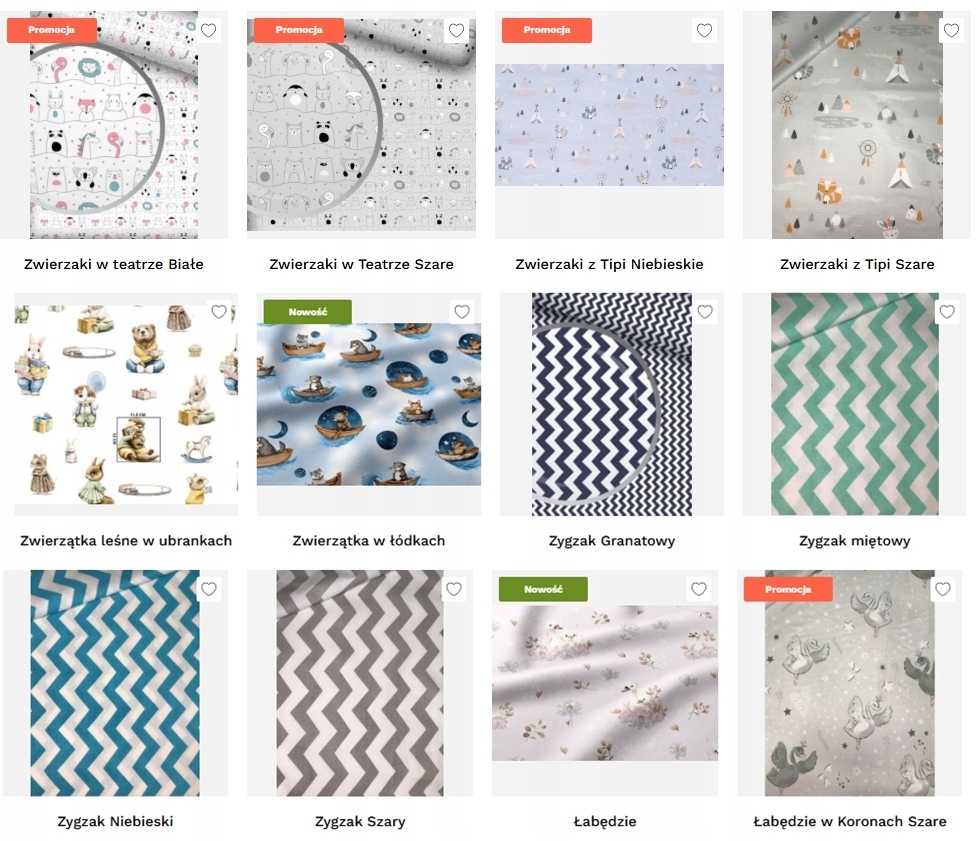Favorite the Zwierzaki w teatrze Białe fabric

pos(209,30)
